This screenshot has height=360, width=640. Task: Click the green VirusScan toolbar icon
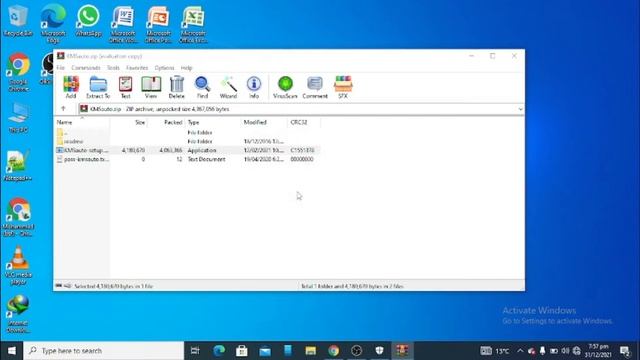[285, 87]
